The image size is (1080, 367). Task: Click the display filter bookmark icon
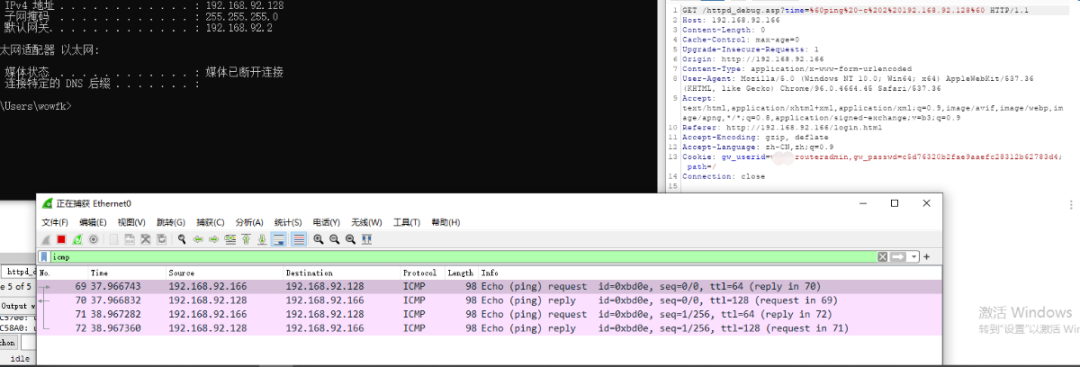44,257
